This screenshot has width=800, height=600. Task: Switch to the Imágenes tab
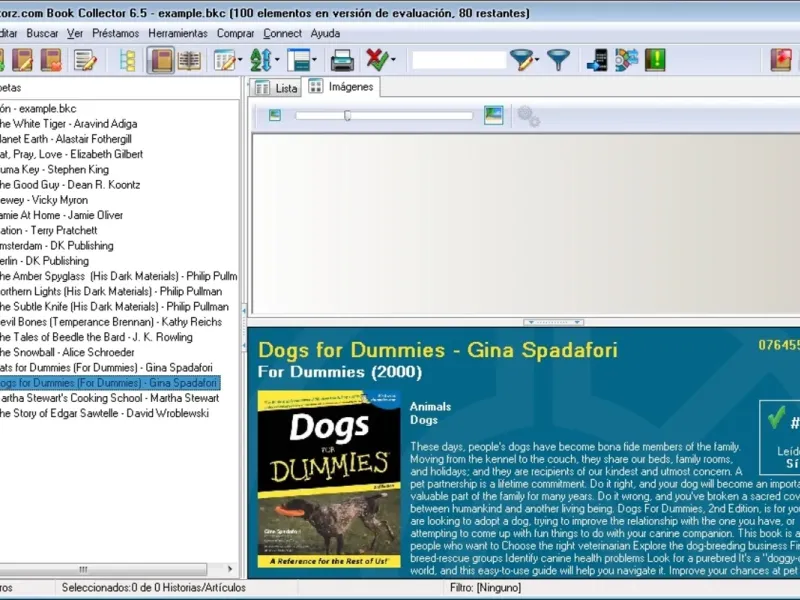tap(341, 87)
